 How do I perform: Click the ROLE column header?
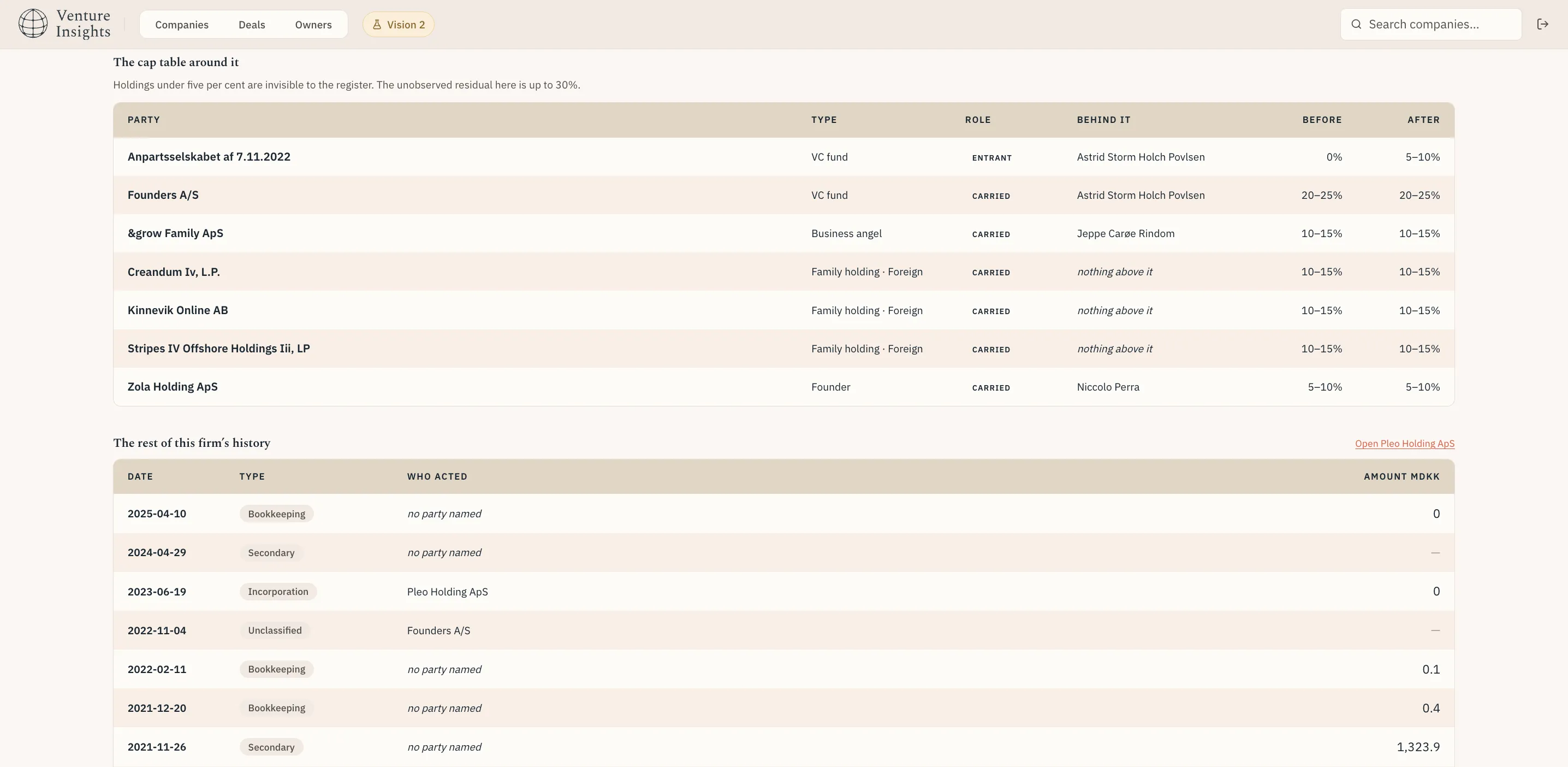[978, 120]
